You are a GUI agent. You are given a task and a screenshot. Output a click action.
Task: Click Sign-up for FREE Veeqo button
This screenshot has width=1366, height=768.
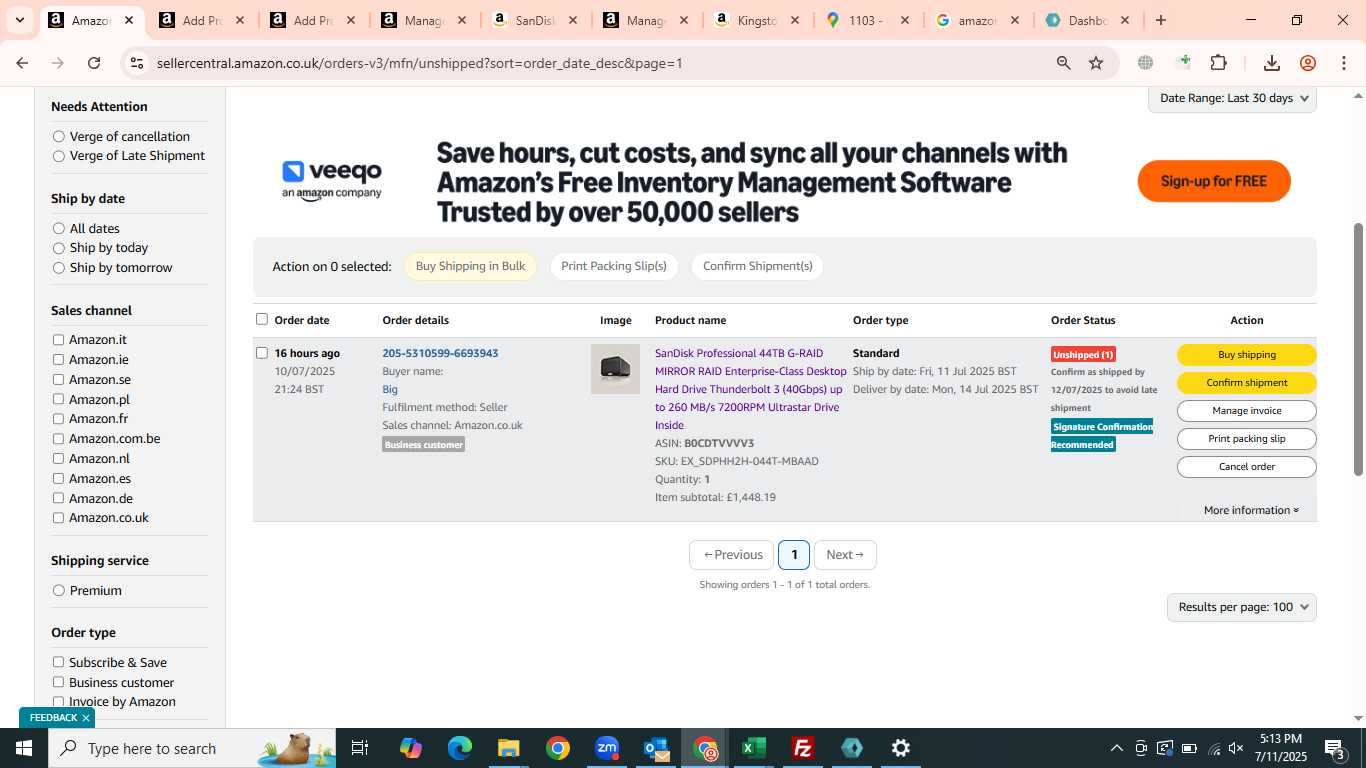tap(1214, 181)
